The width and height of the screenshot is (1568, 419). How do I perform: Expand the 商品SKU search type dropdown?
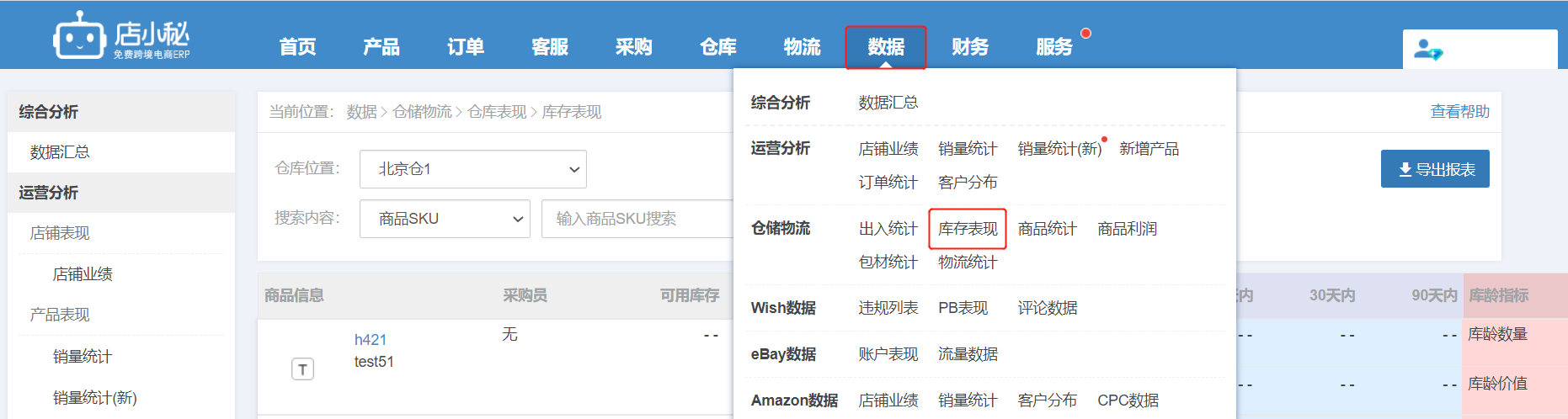pos(445,219)
